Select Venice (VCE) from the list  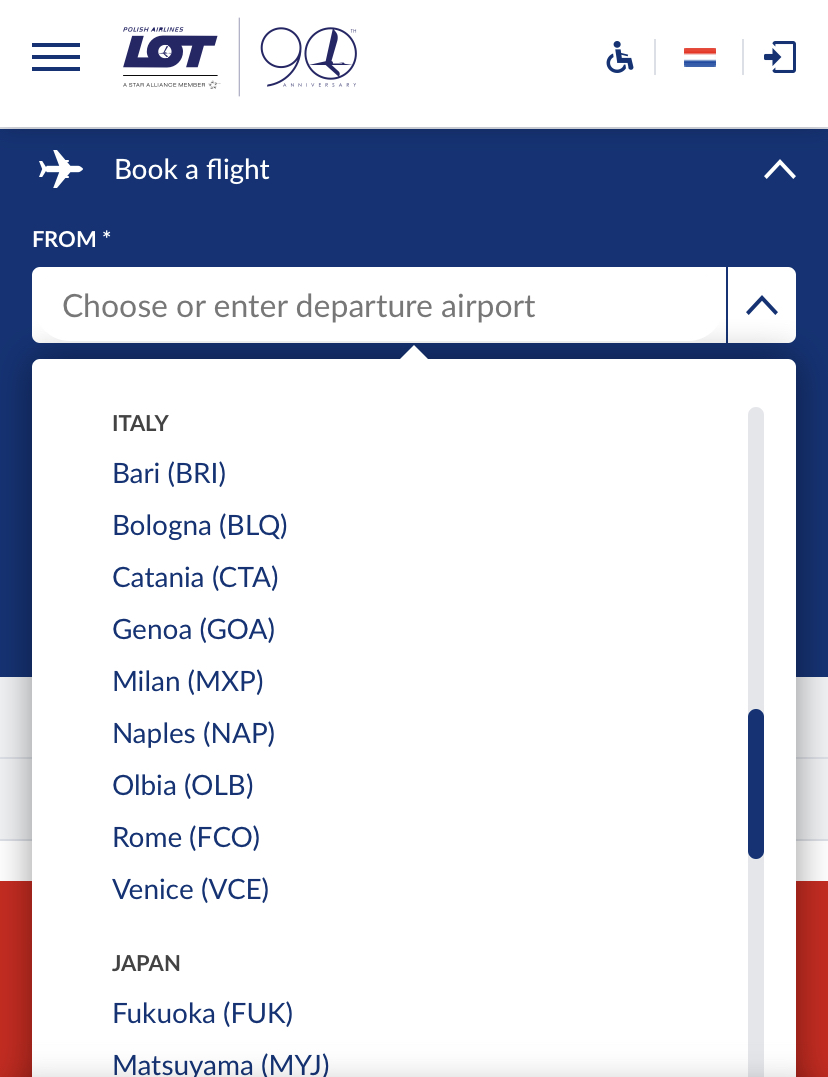click(191, 889)
